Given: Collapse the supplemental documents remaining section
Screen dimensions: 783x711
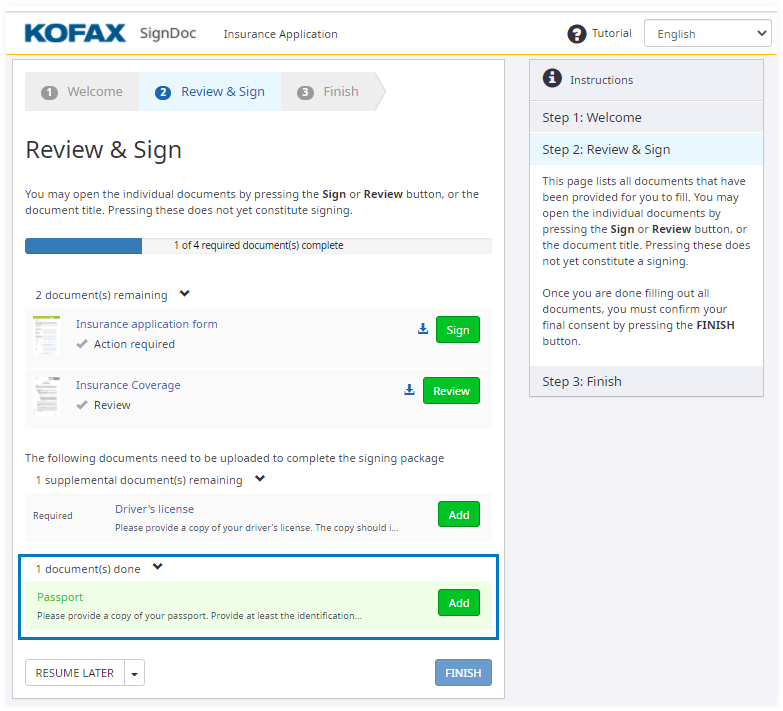Looking at the screenshot, I should [260, 479].
